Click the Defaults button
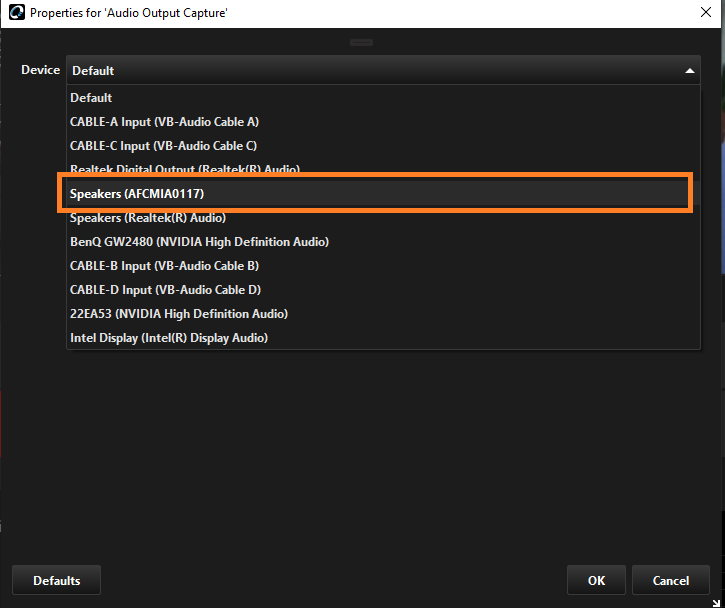725x608 pixels. coord(56,580)
